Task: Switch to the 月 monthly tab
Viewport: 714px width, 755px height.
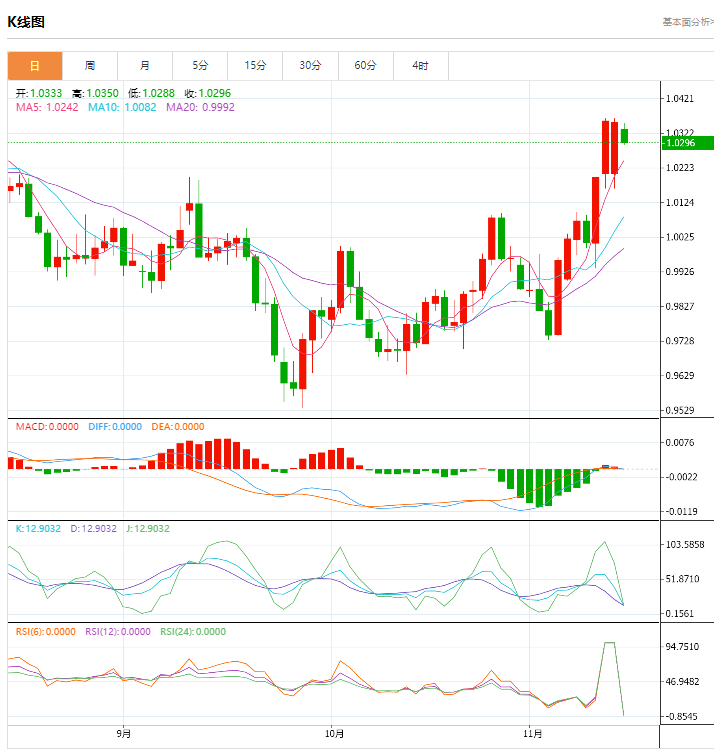Action: [145, 66]
